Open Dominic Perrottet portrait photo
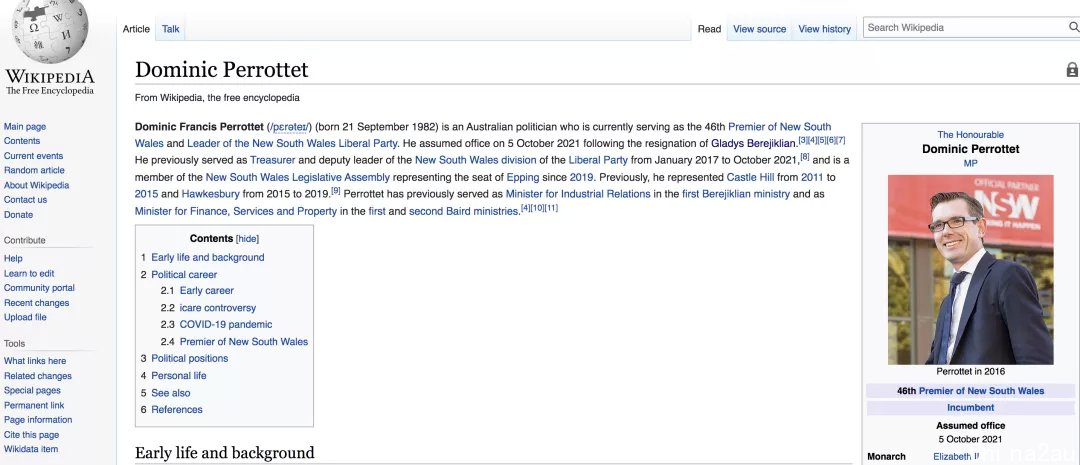The width and height of the screenshot is (1080, 465). [x=970, y=269]
